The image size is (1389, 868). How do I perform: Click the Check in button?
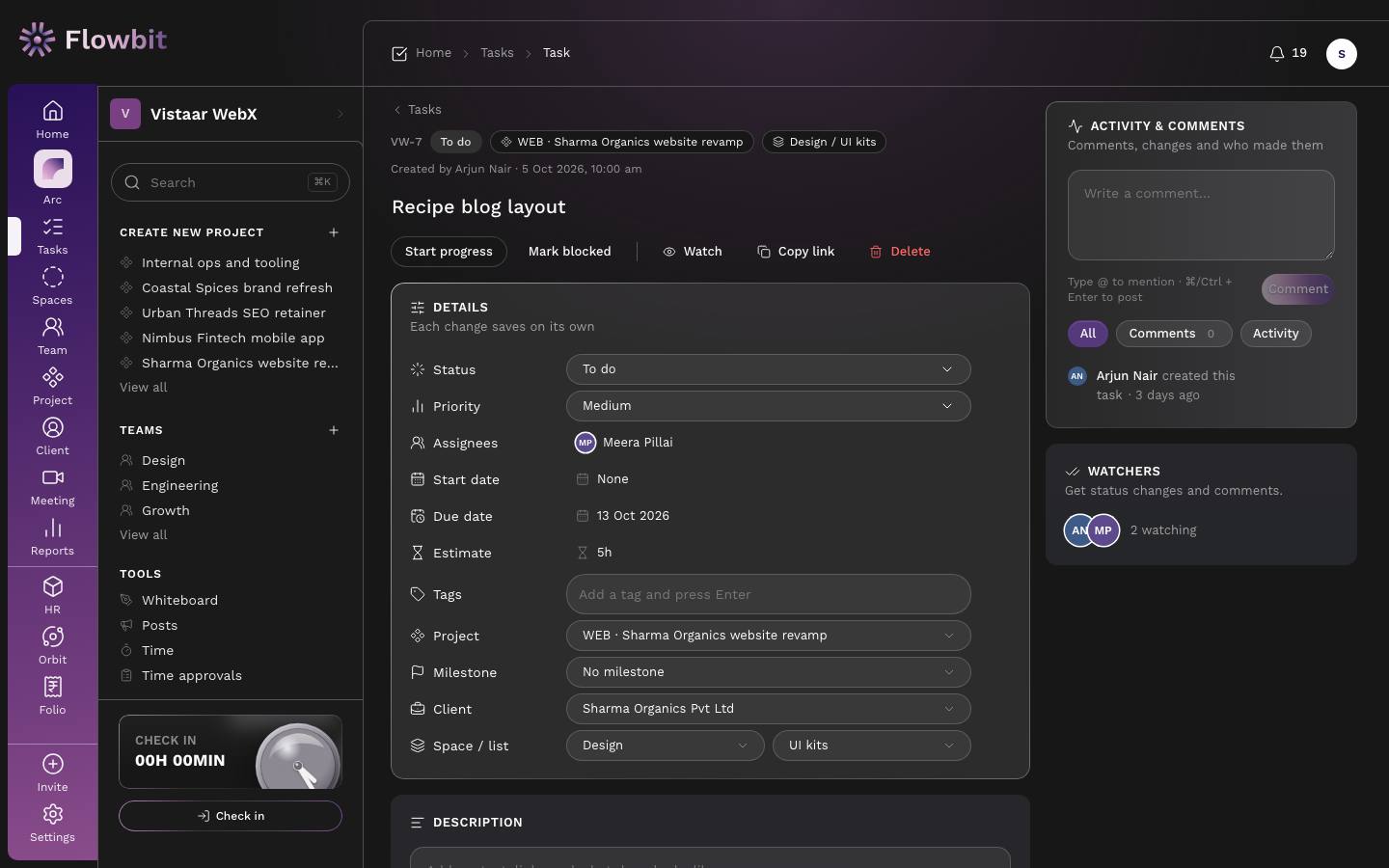point(231,816)
